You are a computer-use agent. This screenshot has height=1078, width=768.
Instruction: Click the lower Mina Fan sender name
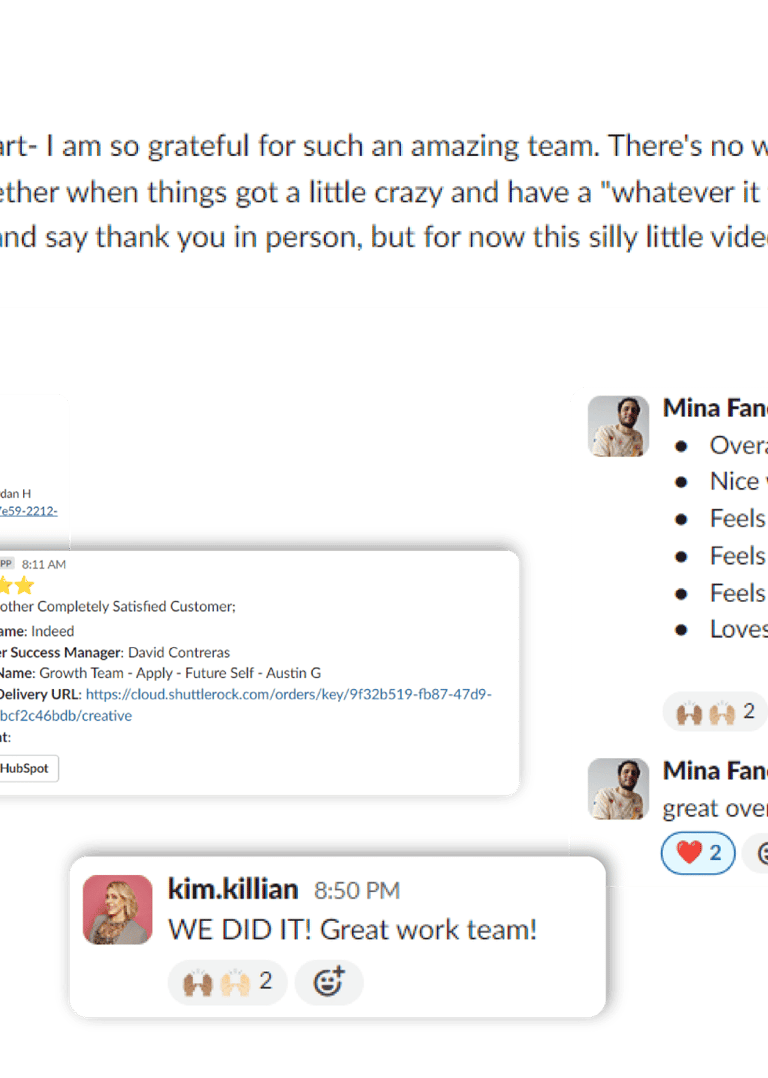point(715,771)
